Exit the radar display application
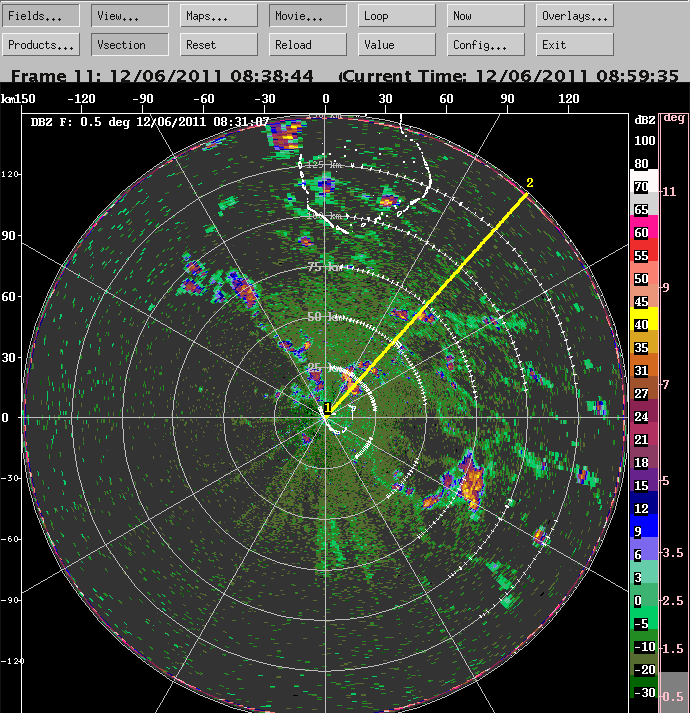This screenshot has width=690, height=713. point(575,45)
